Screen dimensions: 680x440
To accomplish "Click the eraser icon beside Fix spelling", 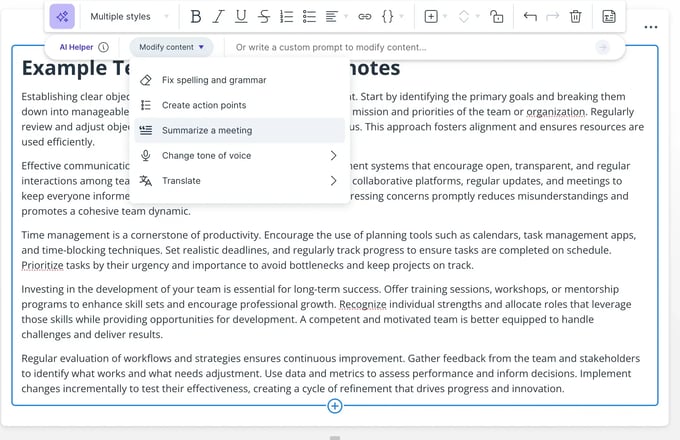I will tap(146, 80).
